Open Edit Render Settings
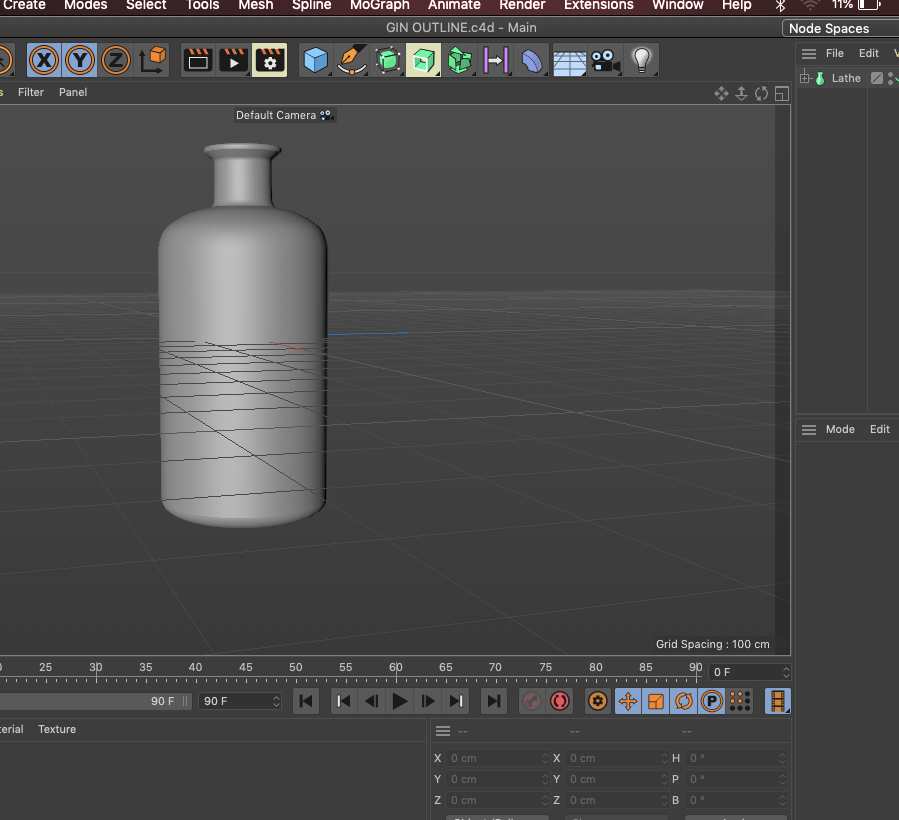Screen dimensions: 899x820 (x=270, y=61)
